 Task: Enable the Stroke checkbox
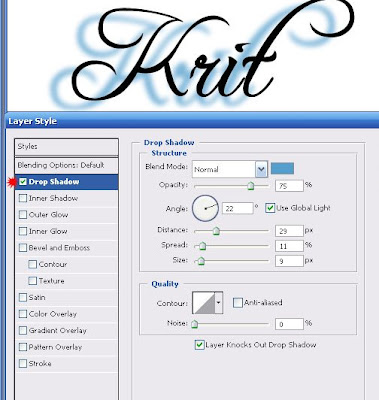pos(23,364)
